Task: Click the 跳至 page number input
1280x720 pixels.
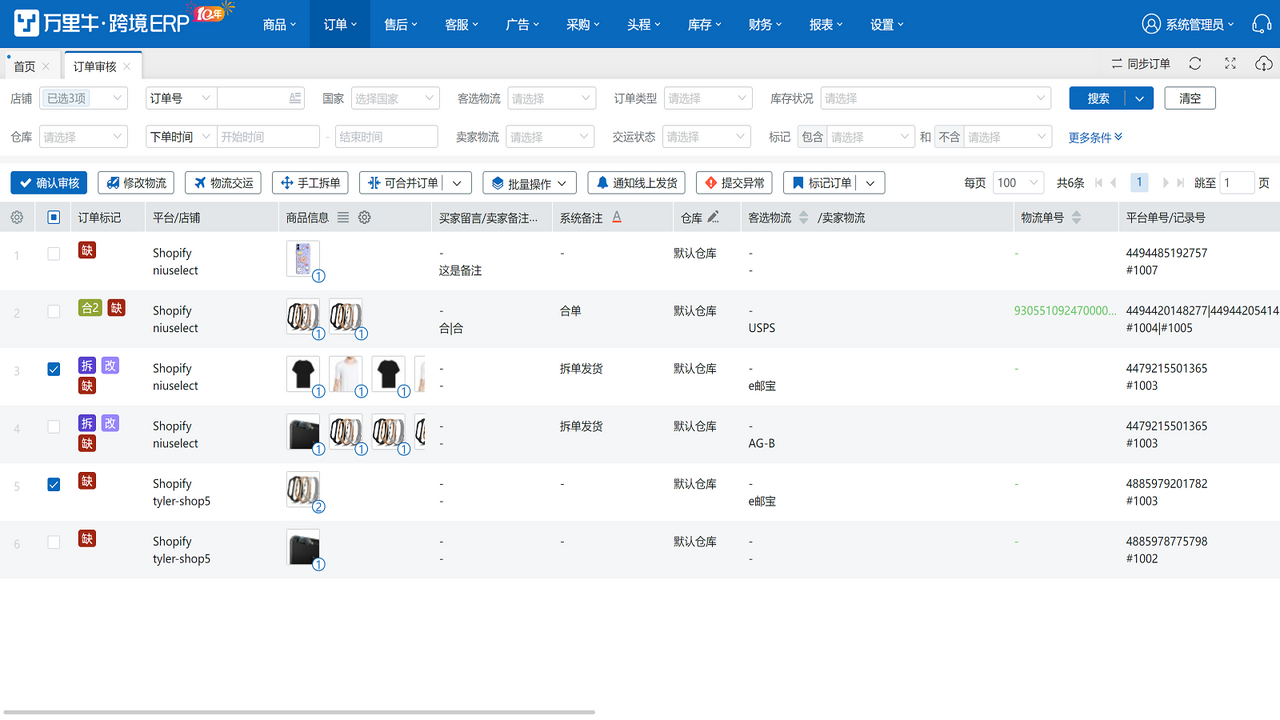Action: (1237, 183)
